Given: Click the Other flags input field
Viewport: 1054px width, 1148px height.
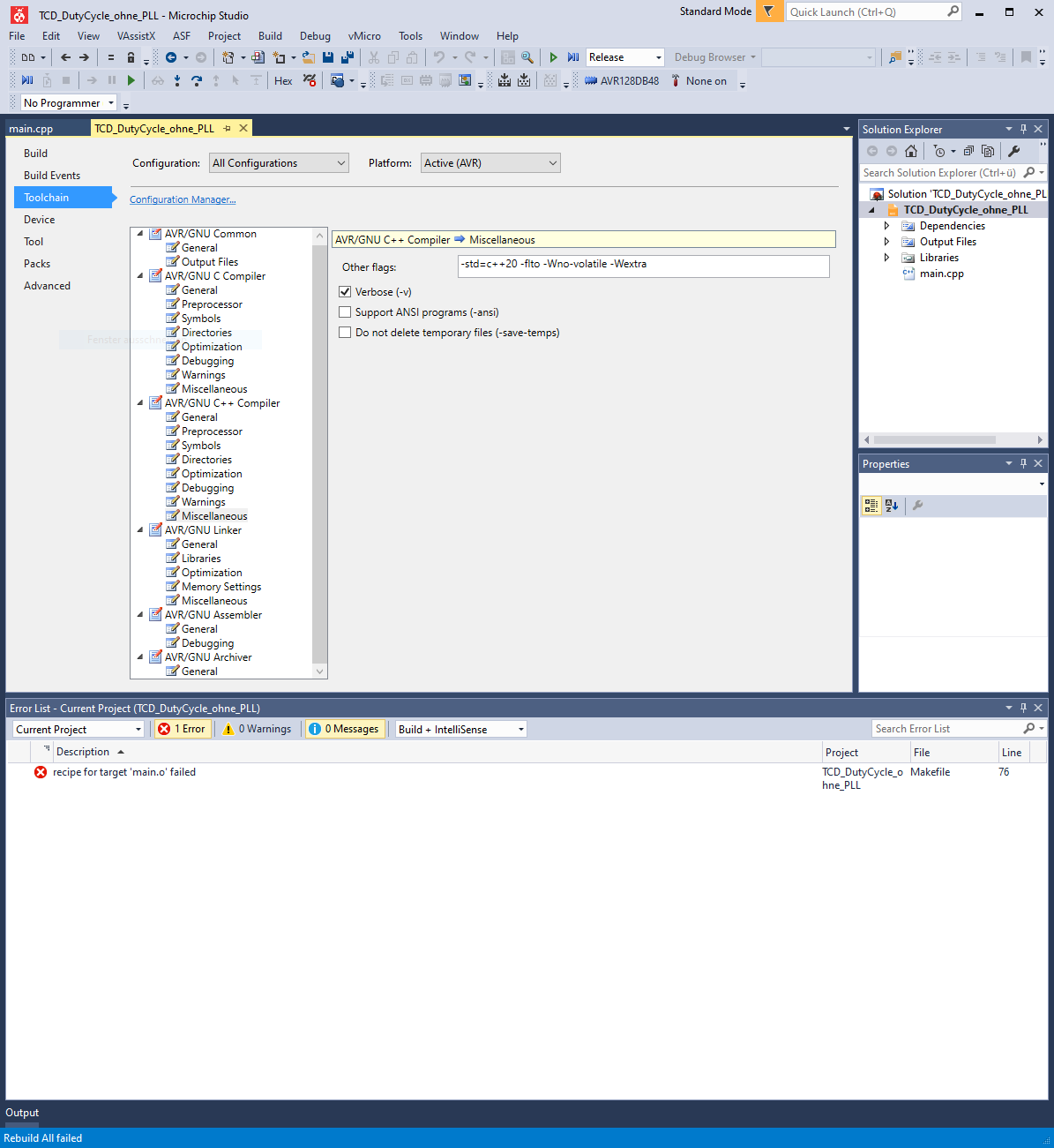Looking at the screenshot, I should [644, 266].
